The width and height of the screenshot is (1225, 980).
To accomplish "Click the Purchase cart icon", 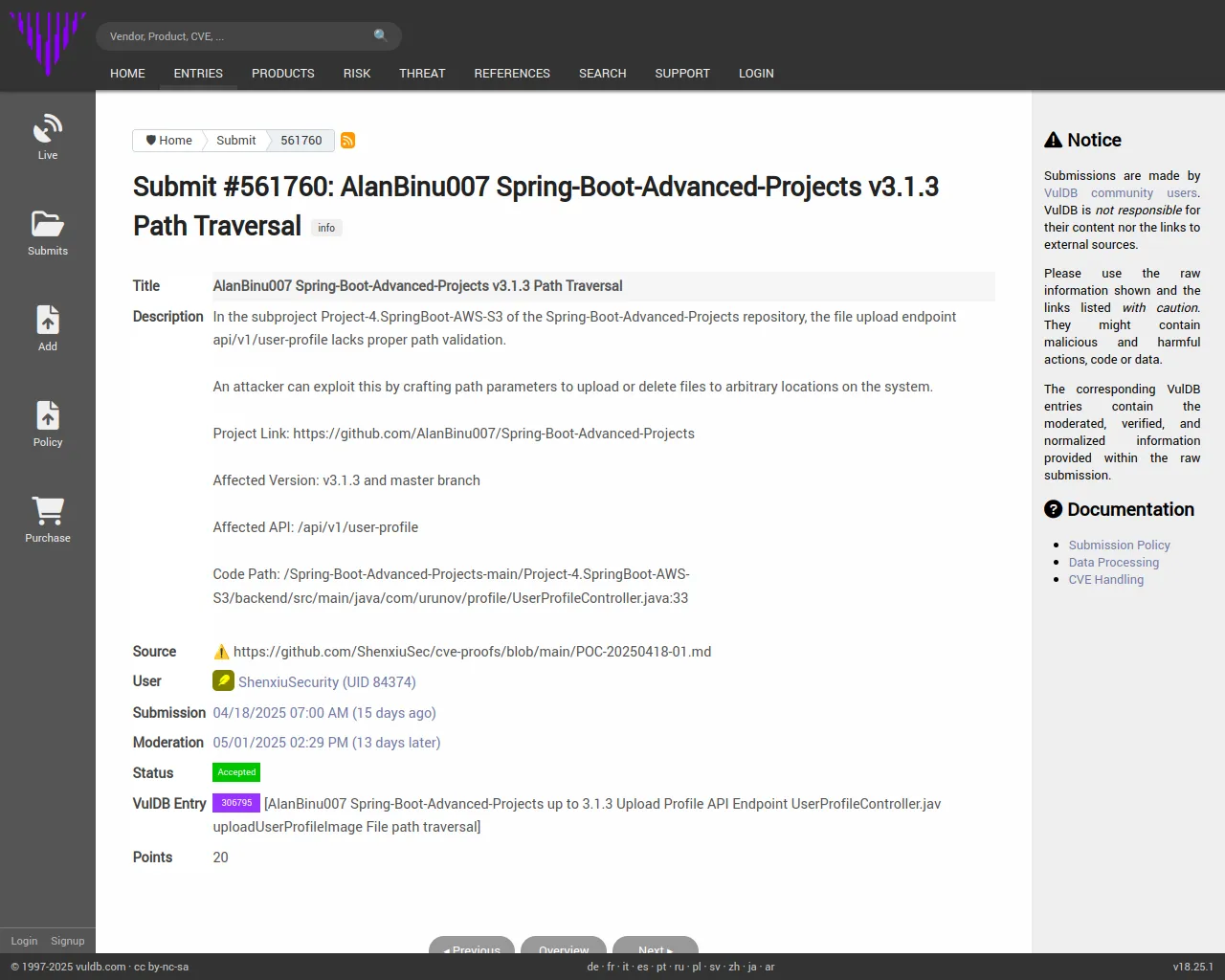I will 48,511.
